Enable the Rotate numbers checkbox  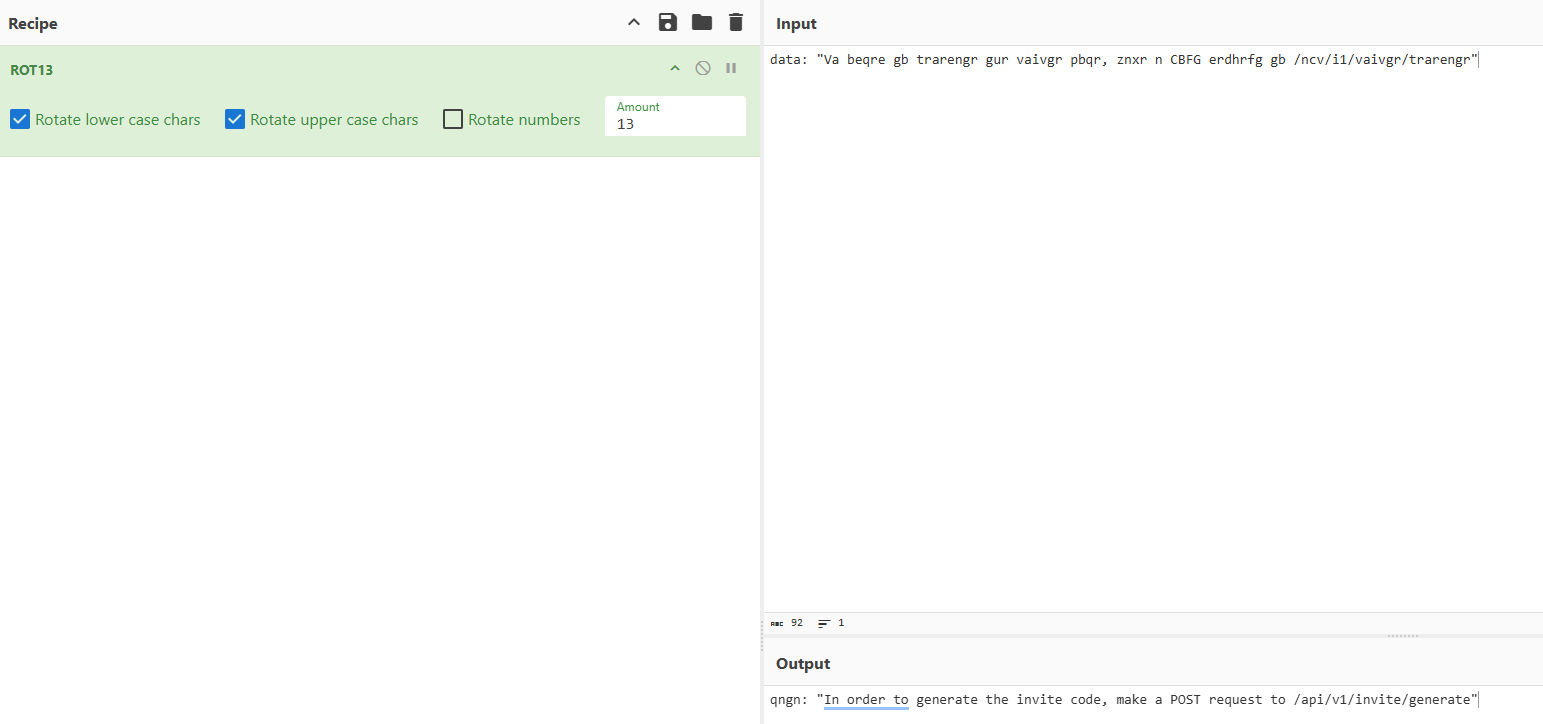(453, 120)
